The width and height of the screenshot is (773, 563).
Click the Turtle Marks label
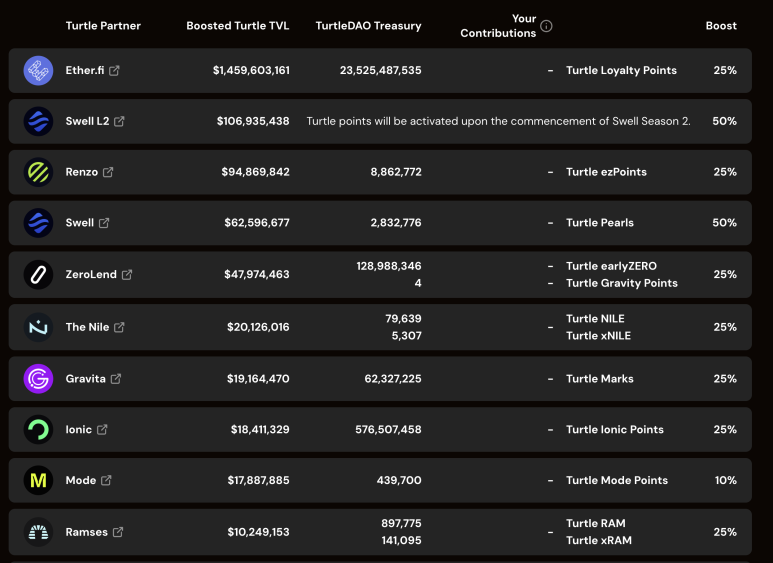tap(600, 379)
